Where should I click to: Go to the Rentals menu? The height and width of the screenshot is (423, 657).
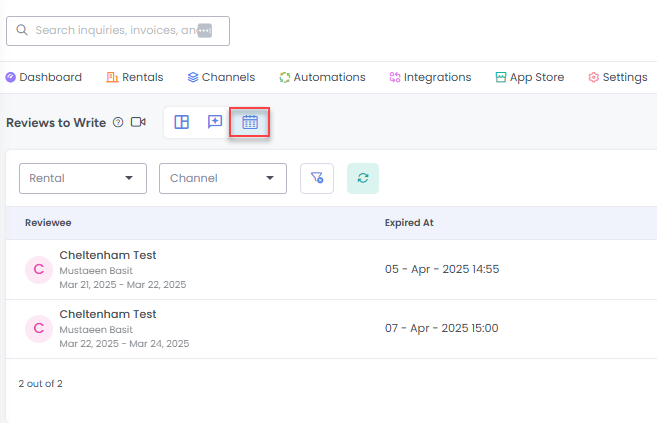141,77
